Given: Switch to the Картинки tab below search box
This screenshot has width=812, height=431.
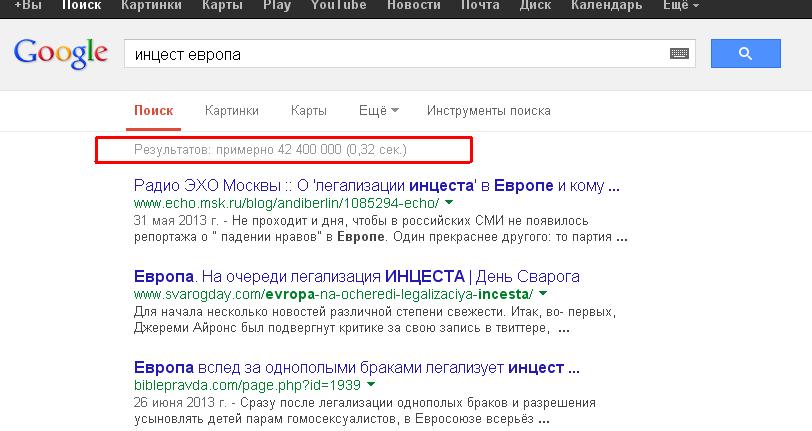Looking at the screenshot, I should pyautogui.click(x=231, y=111).
